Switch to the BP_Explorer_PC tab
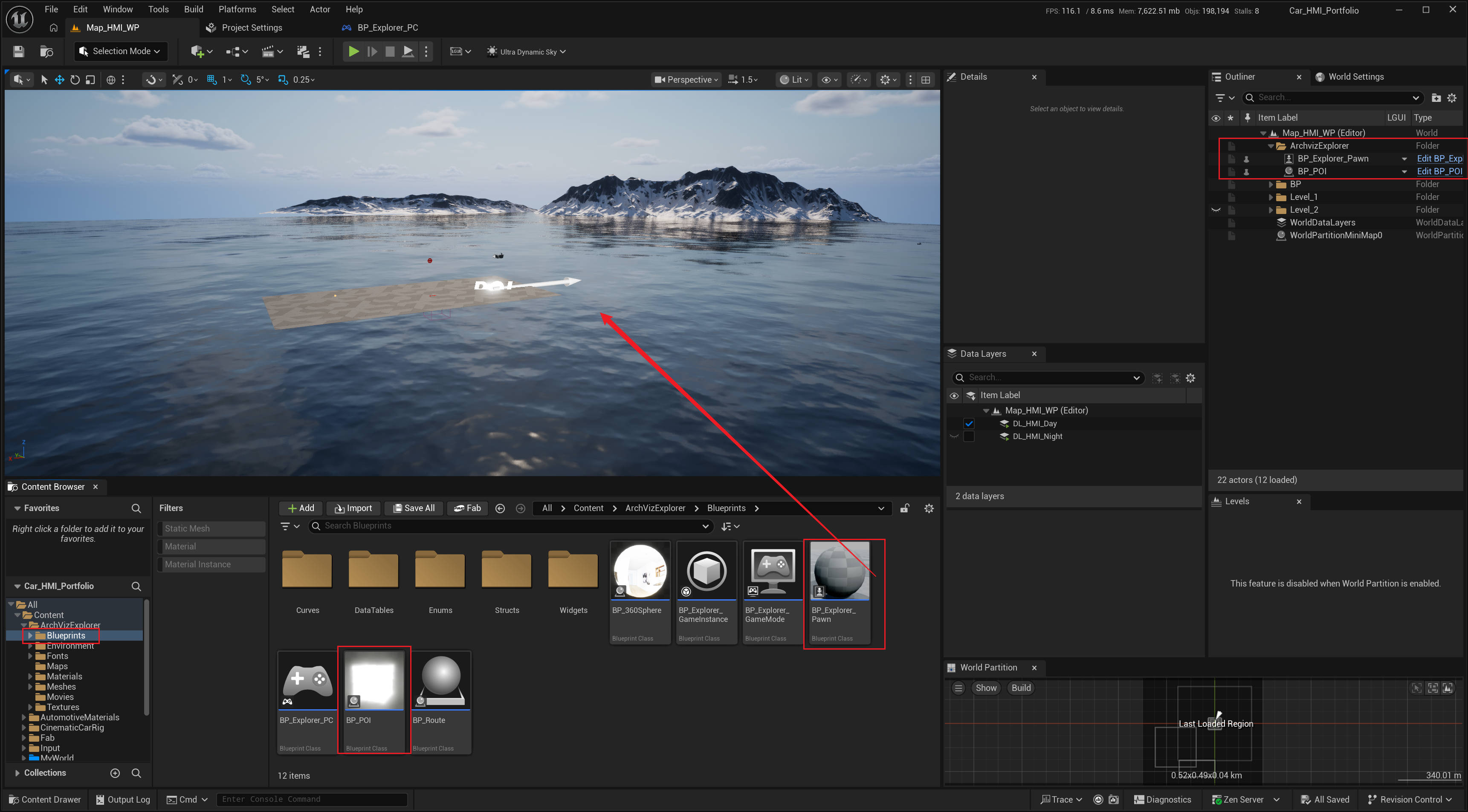The width and height of the screenshot is (1468, 812). tap(387, 27)
